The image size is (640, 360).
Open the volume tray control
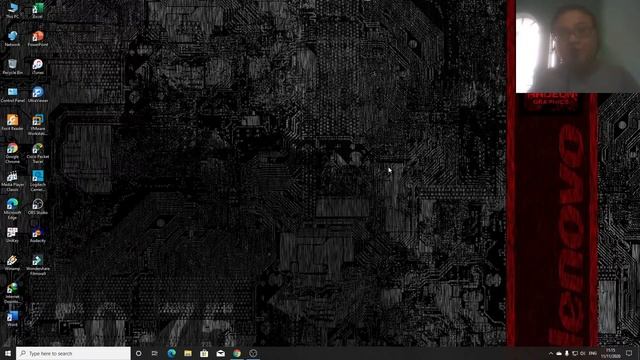(x=582, y=353)
